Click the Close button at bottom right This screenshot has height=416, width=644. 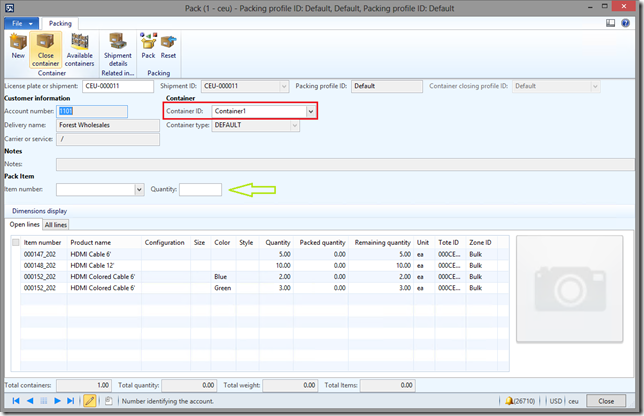click(x=606, y=400)
